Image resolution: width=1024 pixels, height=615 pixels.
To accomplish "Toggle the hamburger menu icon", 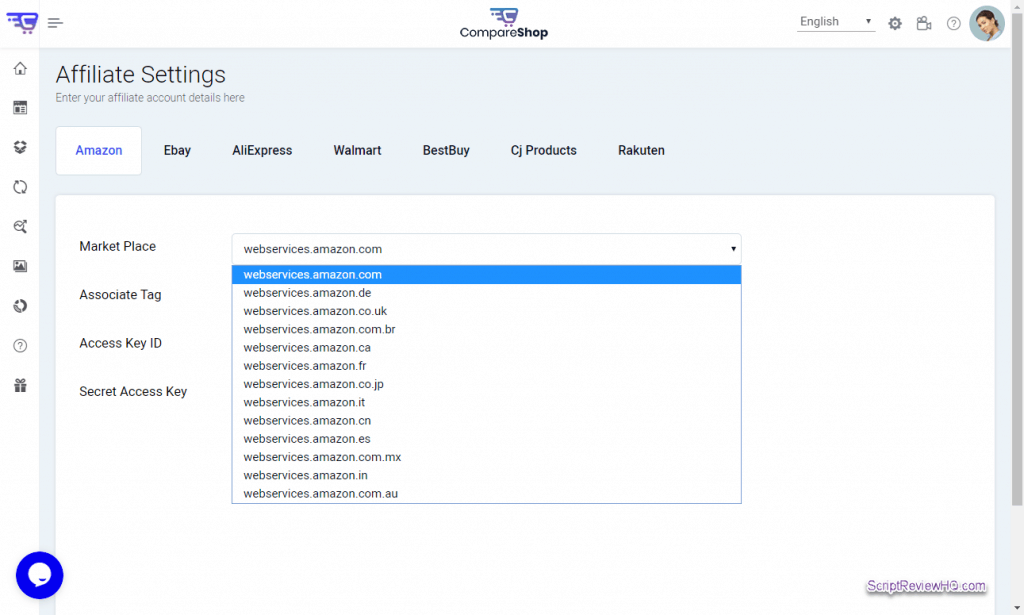I will click(56, 23).
